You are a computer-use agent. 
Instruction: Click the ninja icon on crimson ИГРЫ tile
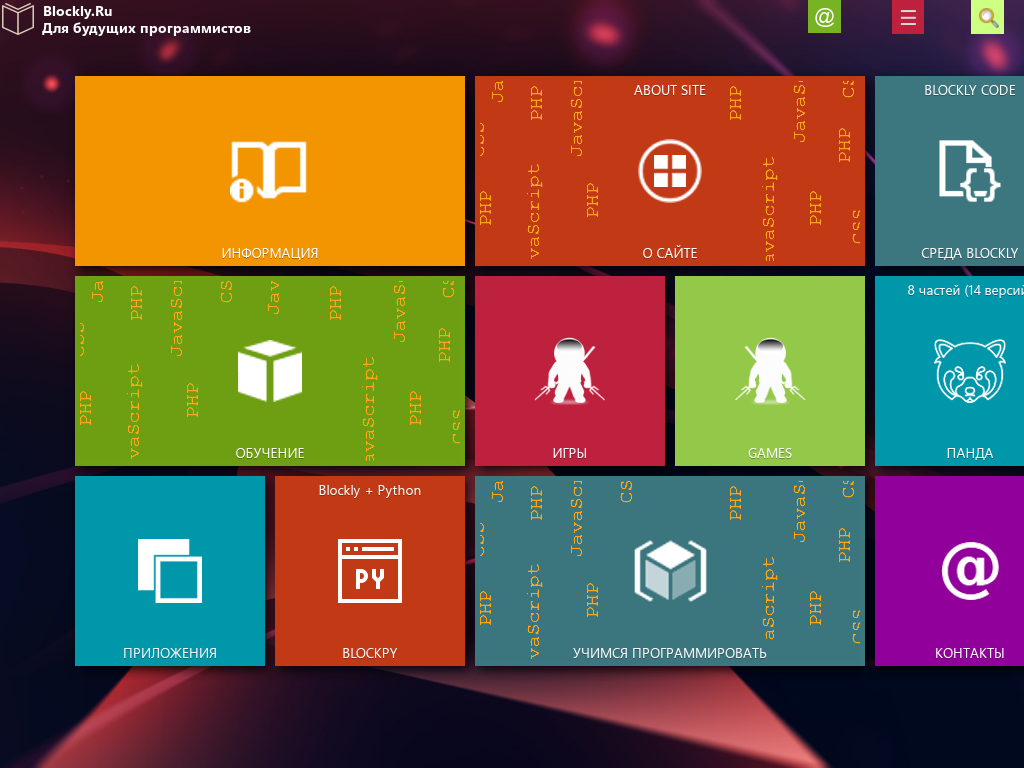pos(569,370)
